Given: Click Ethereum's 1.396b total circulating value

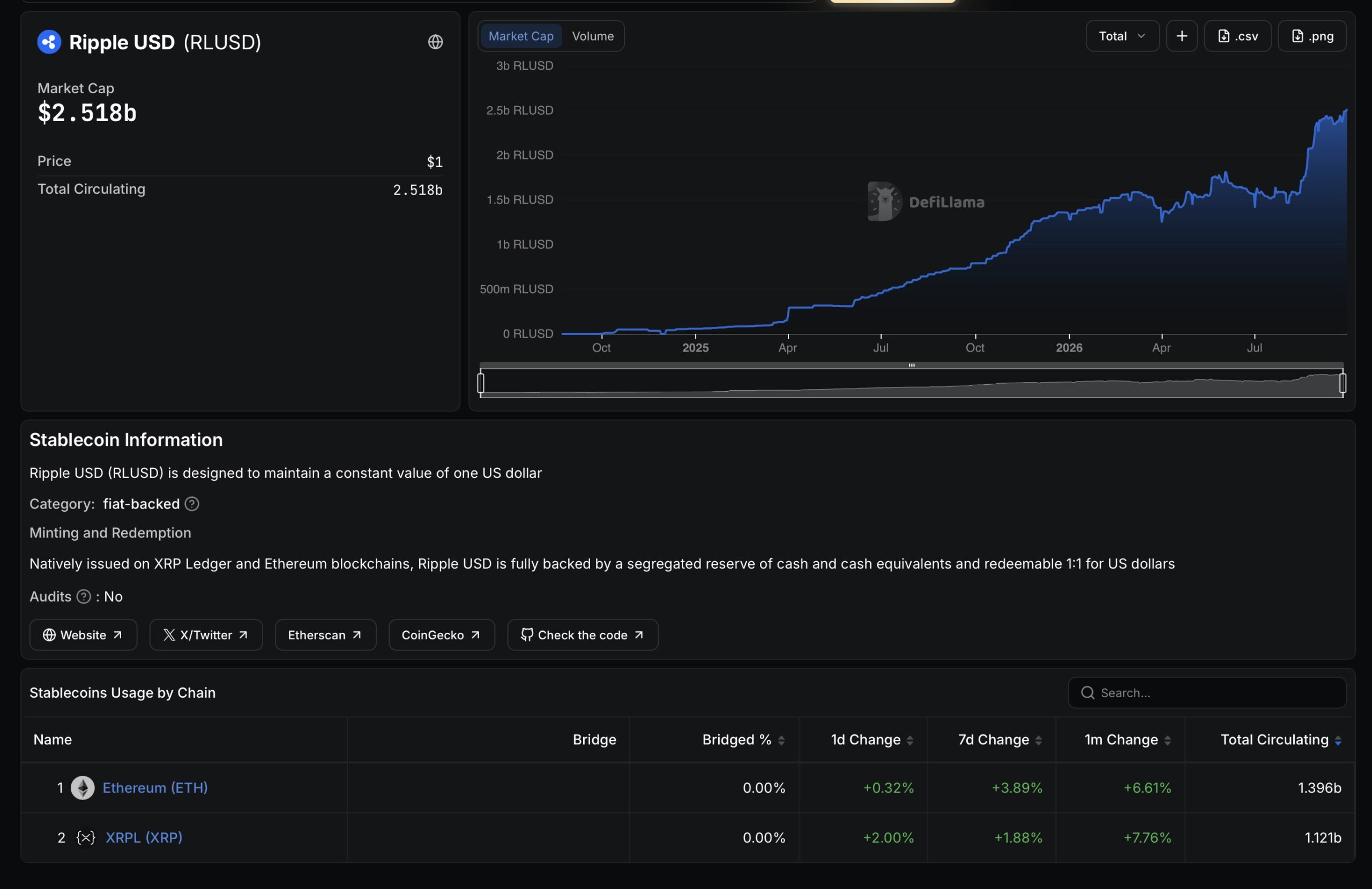Looking at the screenshot, I should pos(1319,788).
